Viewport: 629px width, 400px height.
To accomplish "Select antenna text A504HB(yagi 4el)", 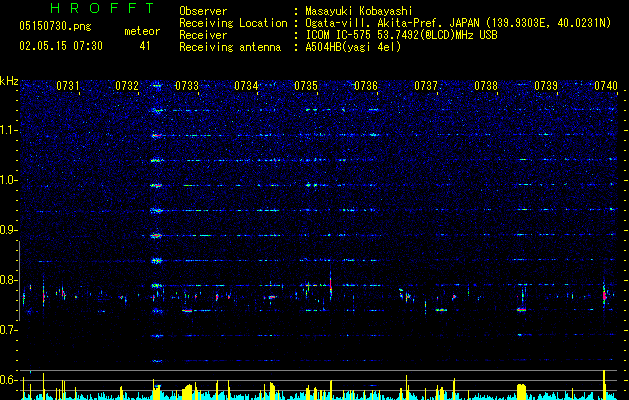I will pyautogui.click(x=353, y=47).
